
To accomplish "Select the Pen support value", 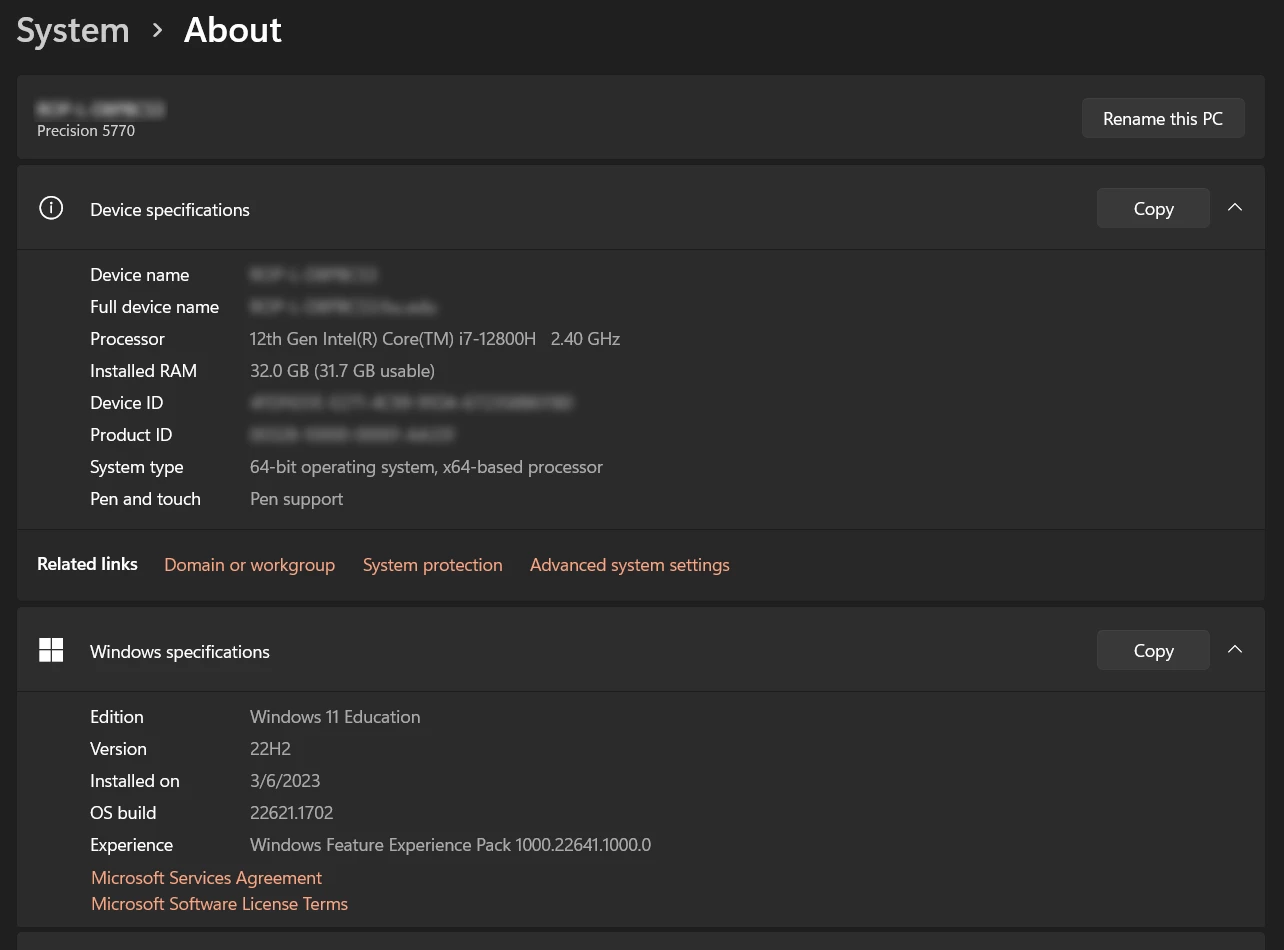I will [x=296, y=499].
